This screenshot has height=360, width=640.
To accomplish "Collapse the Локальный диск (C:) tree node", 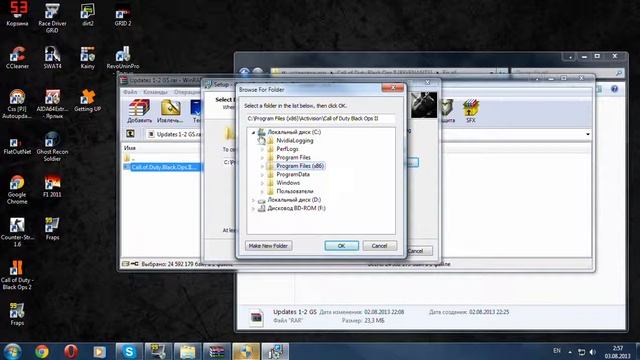I will pyautogui.click(x=253, y=132).
